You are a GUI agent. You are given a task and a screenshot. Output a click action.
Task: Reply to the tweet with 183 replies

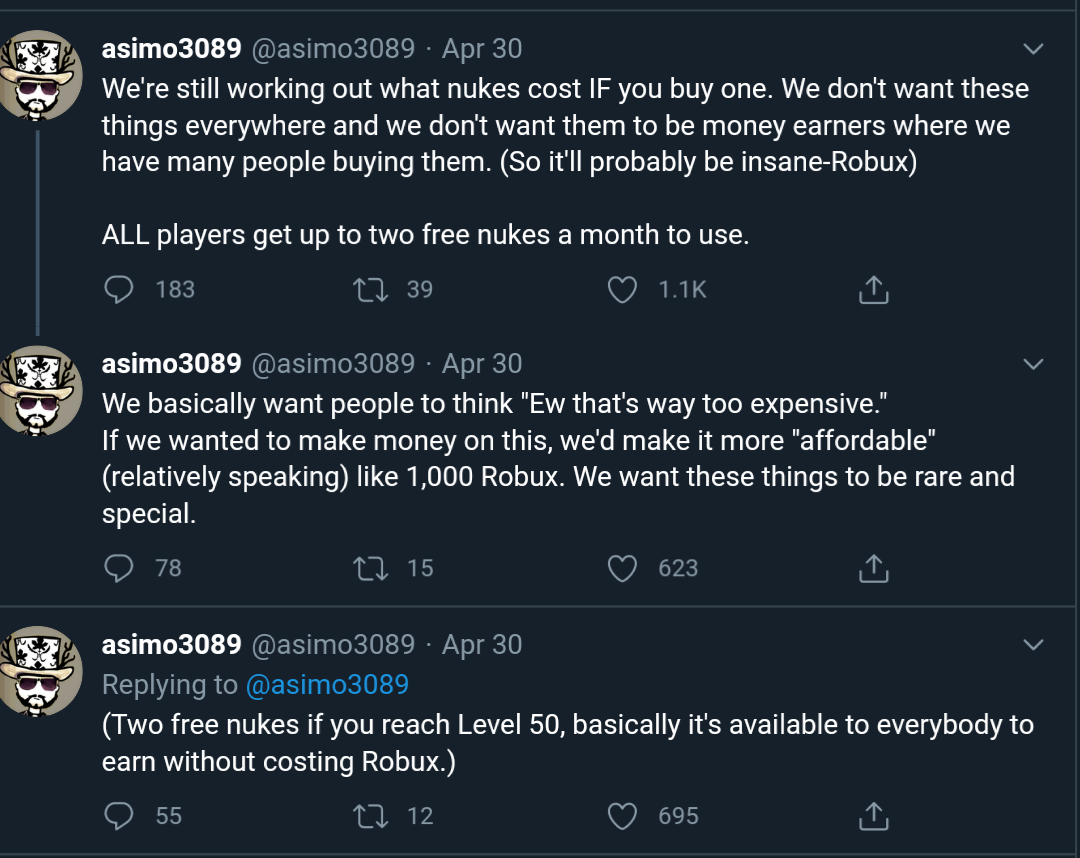coord(119,290)
